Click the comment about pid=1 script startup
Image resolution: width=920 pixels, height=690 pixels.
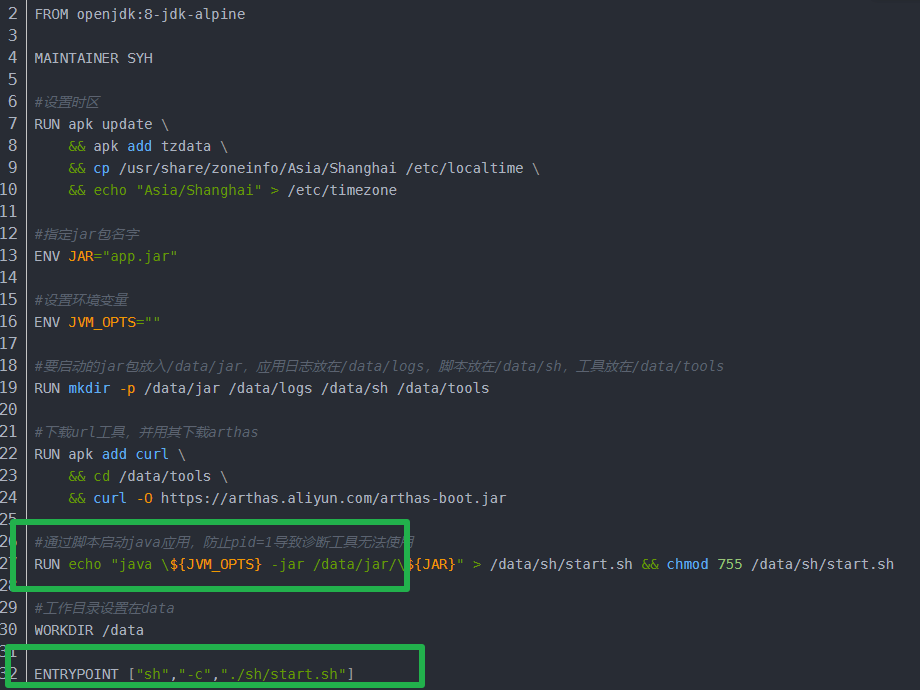pos(224,542)
